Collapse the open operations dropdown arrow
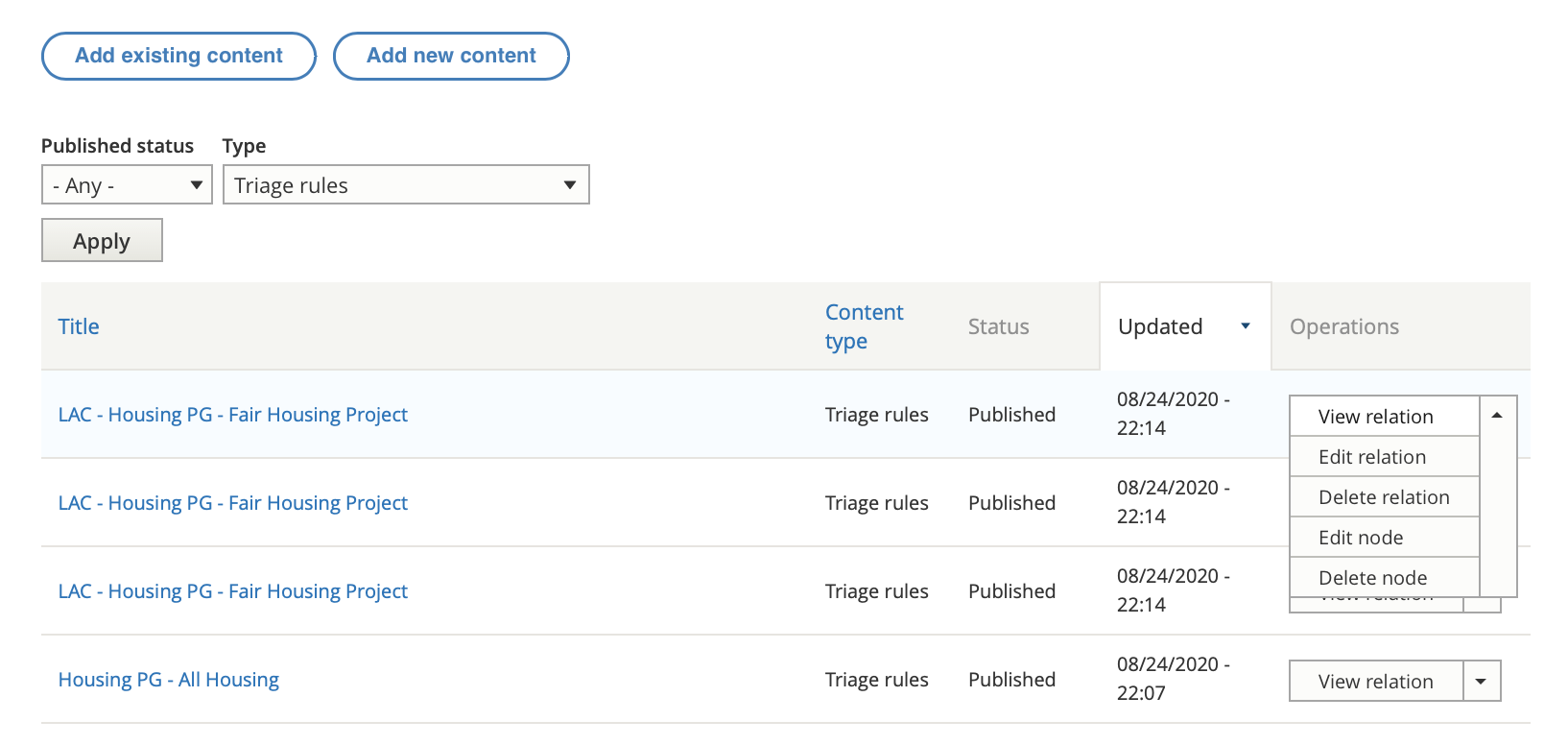 1497,416
